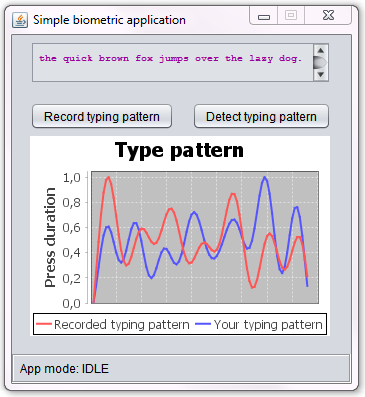Click the red Recorded typing pattern legend swatch
The image size is (365, 397).
pos(44,324)
